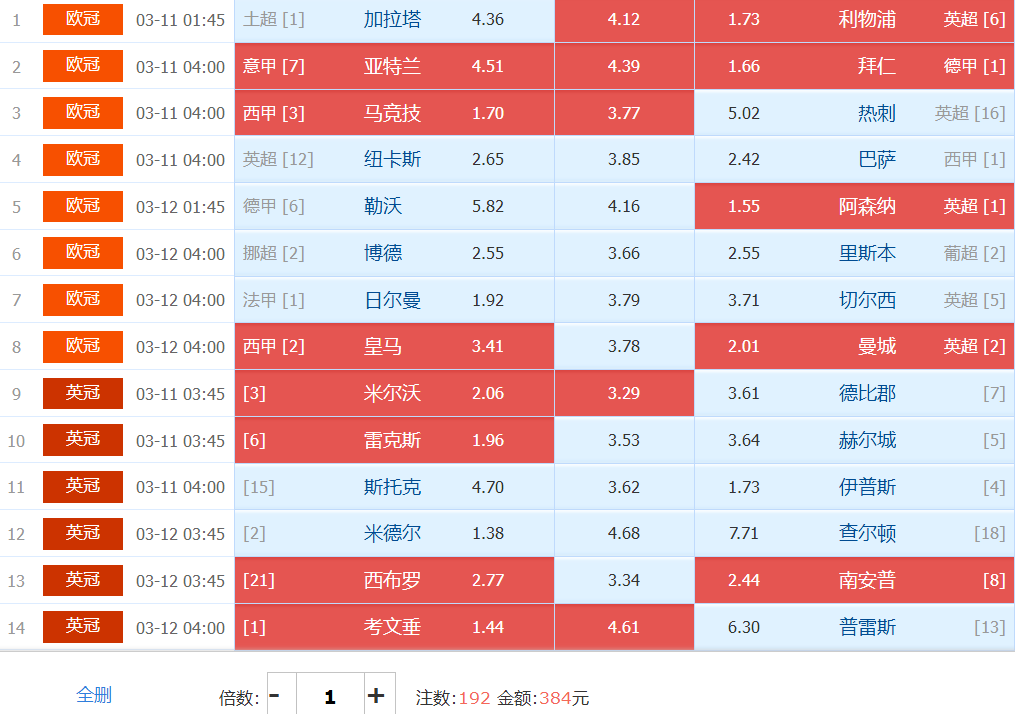1015x714 pixels.
Task: Increase the multiplier with the plus button
Action: click(376, 695)
